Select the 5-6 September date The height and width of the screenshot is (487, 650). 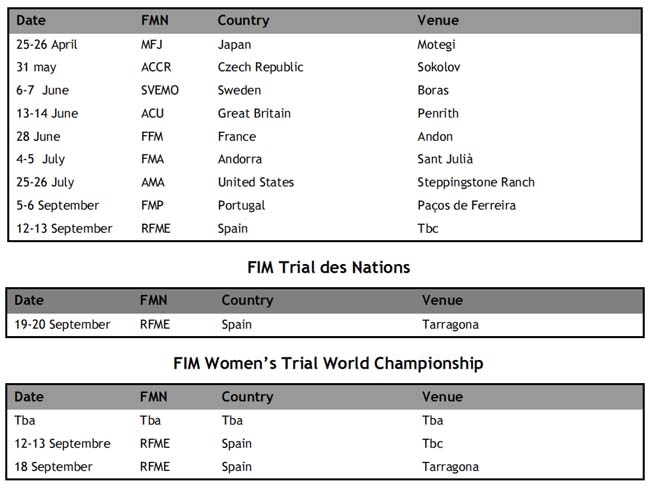pyautogui.click(x=58, y=206)
